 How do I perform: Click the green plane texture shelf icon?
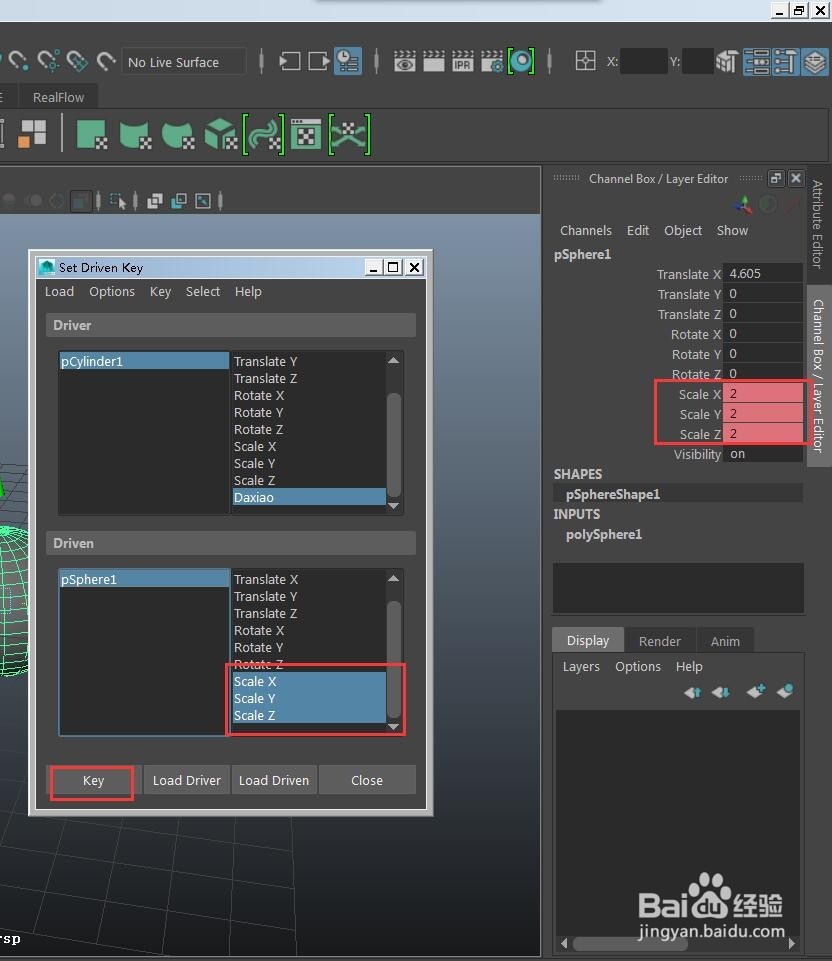(x=92, y=134)
